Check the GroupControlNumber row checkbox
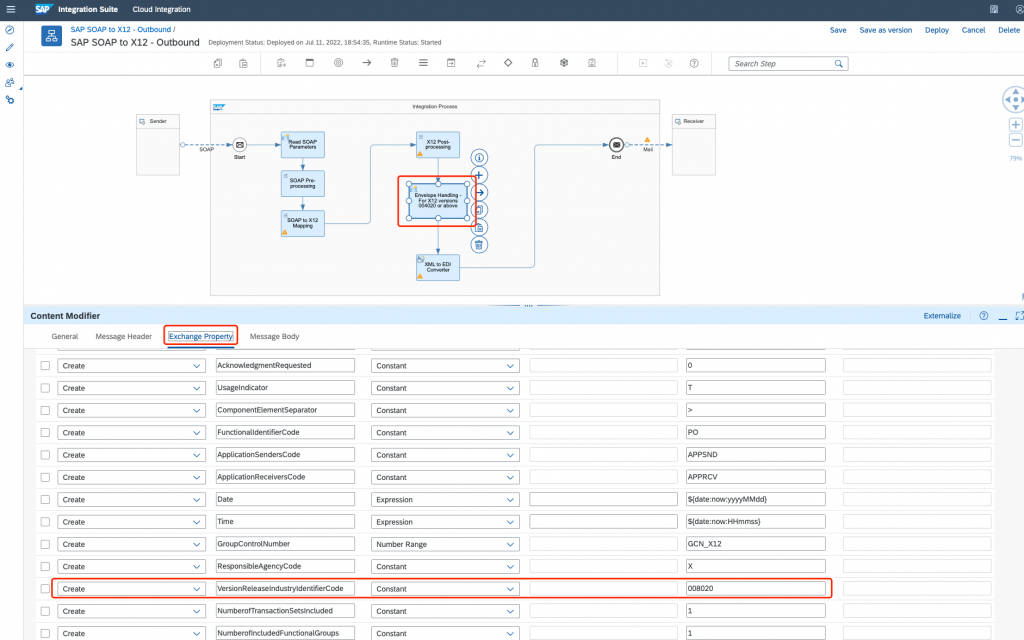 [45, 544]
